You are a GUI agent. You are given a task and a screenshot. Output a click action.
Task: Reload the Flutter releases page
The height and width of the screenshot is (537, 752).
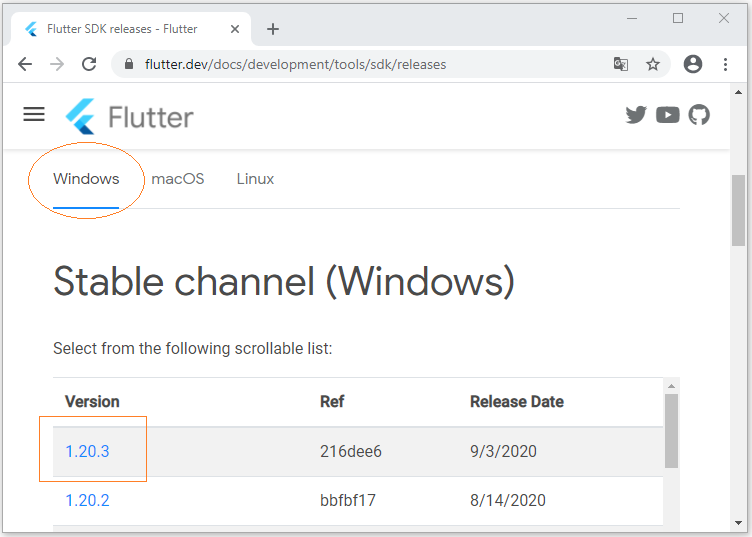coord(89,64)
